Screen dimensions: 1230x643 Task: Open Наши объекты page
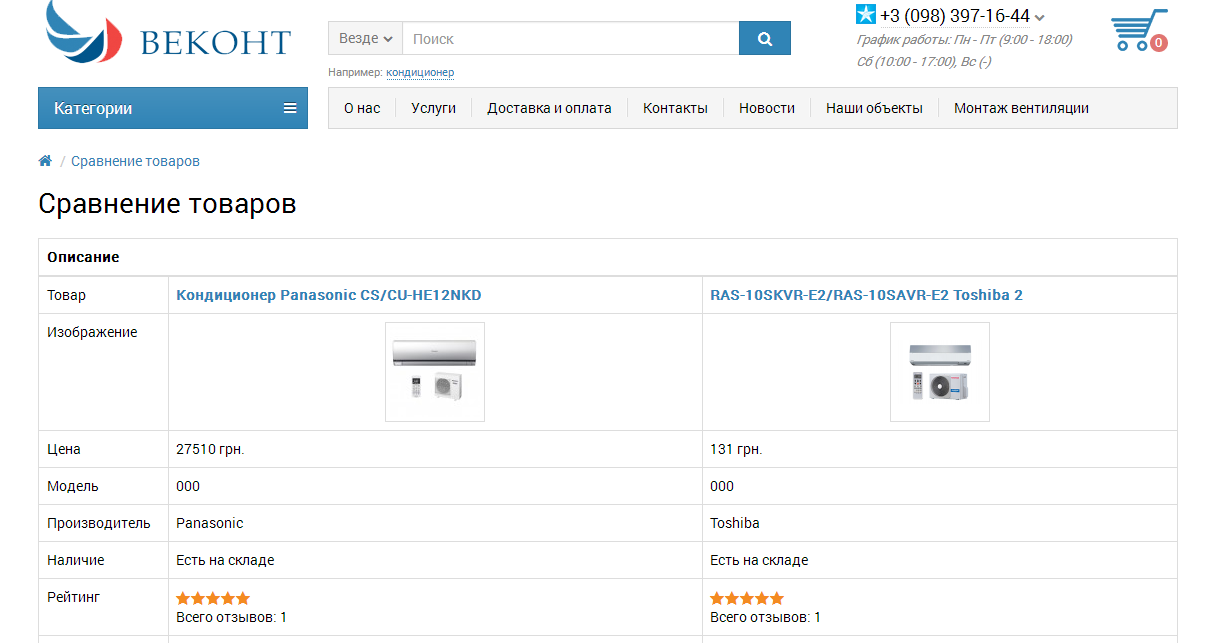pyautogui.click(x=874, y=108)
